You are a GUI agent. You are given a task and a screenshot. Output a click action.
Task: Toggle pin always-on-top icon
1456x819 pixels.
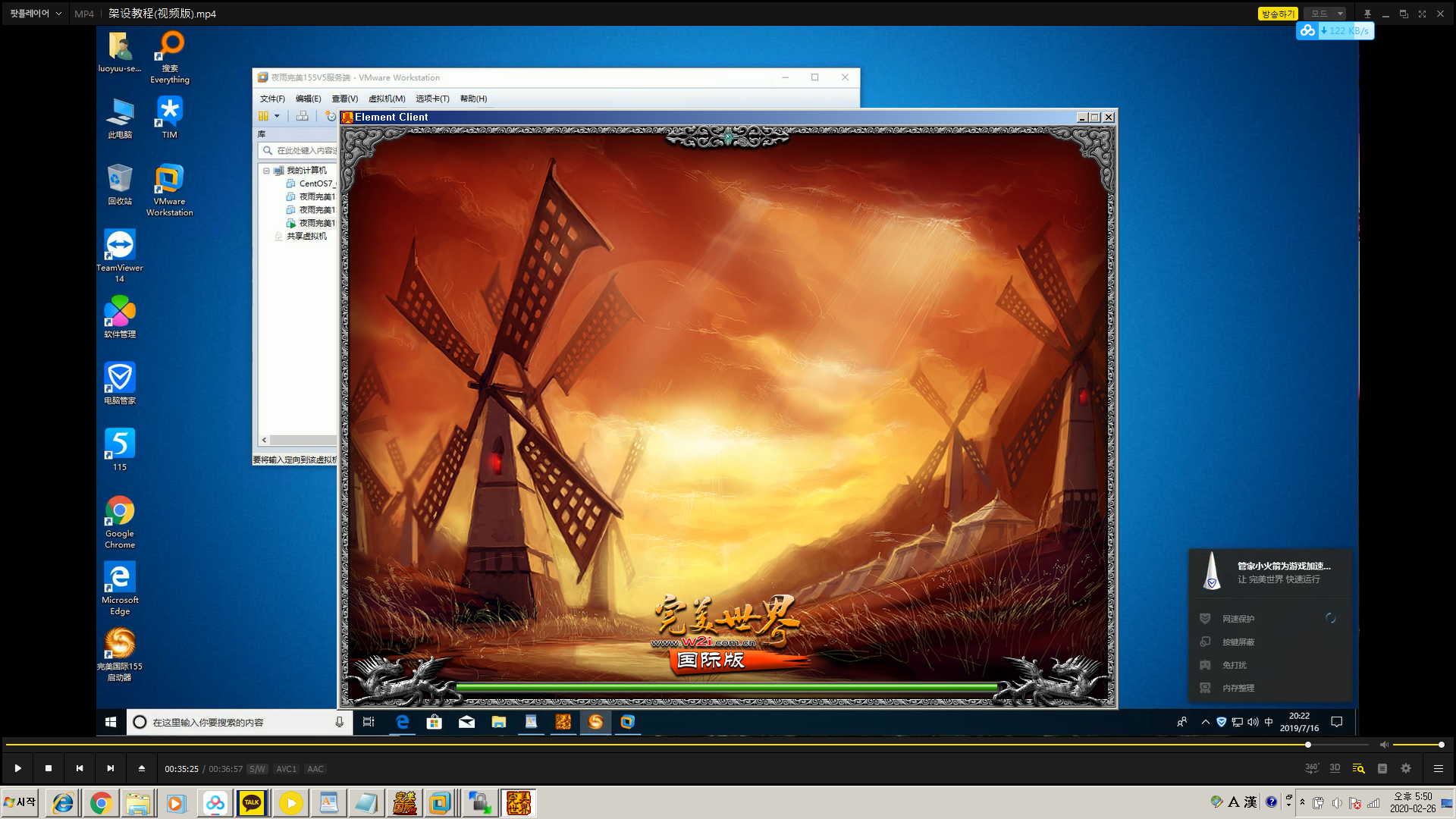pyautogui.click(x=1367, y=14)
